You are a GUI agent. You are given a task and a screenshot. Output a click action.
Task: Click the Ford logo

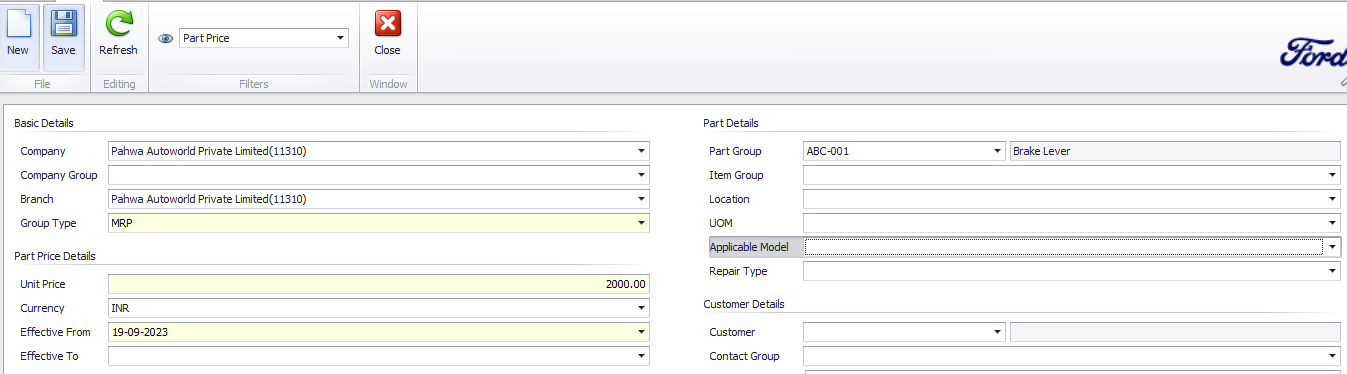click(x=1314, y=53)
